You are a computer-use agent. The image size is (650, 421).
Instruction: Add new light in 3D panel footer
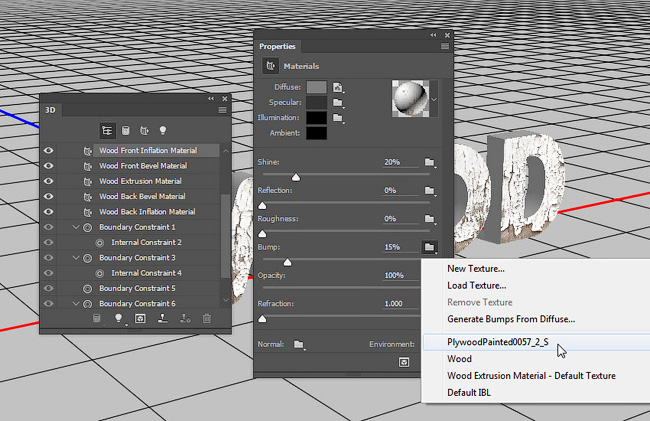coord(119,318)
